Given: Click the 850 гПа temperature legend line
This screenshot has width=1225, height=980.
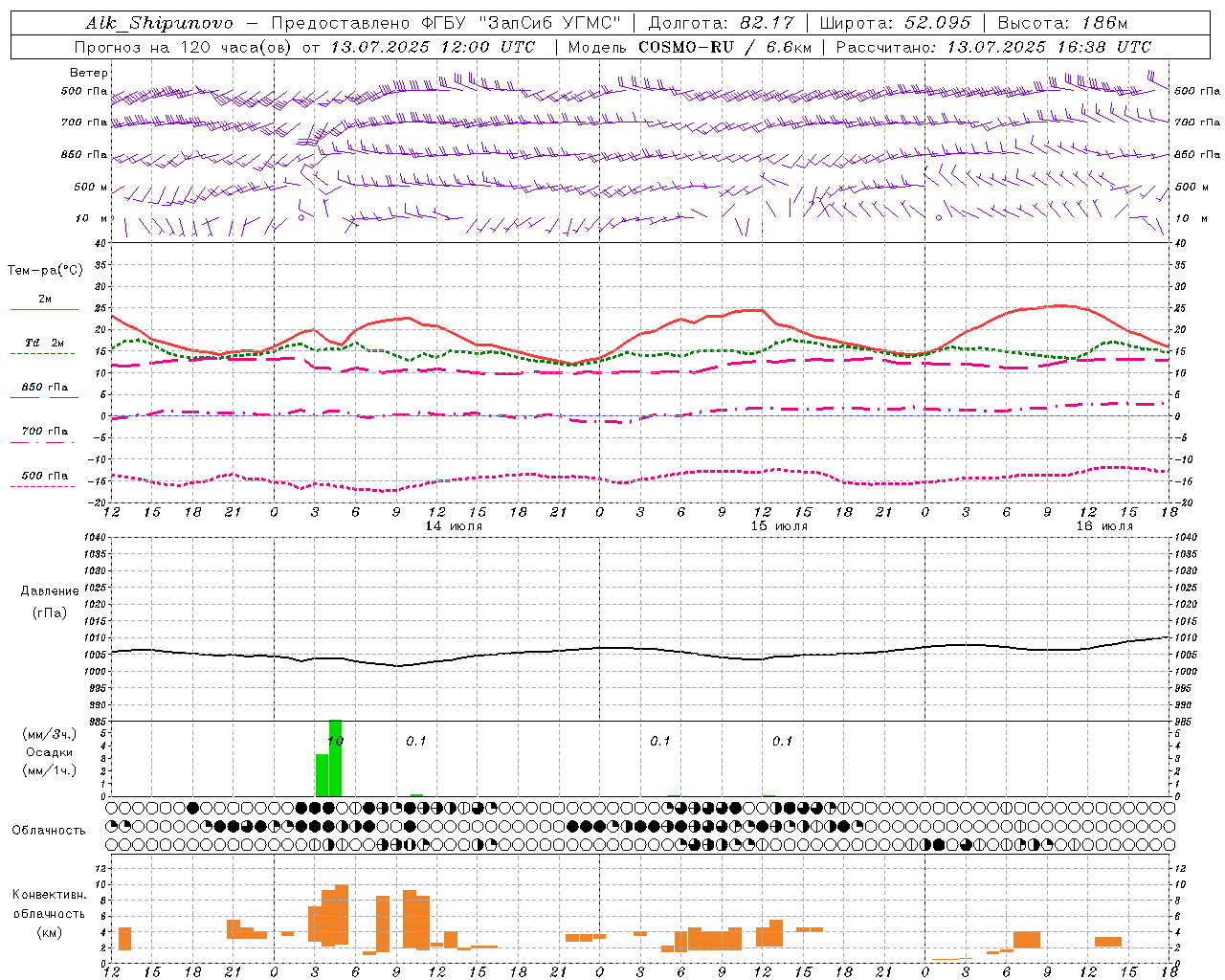Looking at the screenshot, I should (x=44, y=398).
